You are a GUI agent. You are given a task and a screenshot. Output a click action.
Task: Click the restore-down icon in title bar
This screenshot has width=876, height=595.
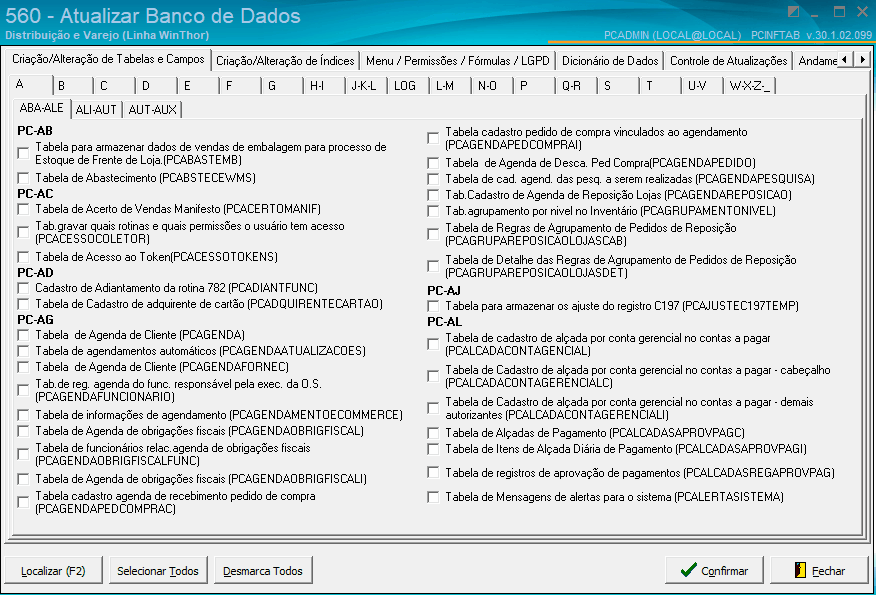(x=793, y=11)
